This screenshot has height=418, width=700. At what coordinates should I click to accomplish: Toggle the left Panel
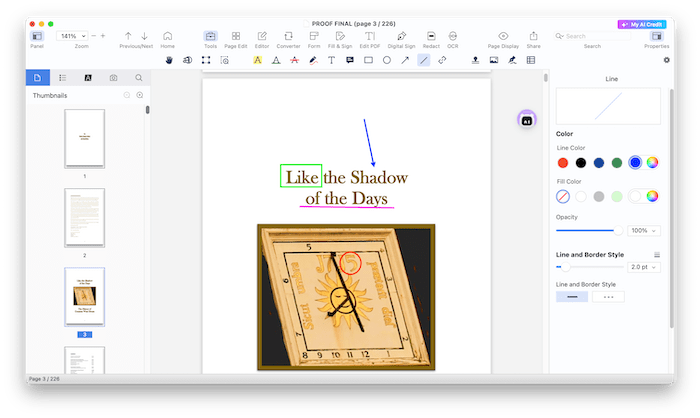[37, 39]
